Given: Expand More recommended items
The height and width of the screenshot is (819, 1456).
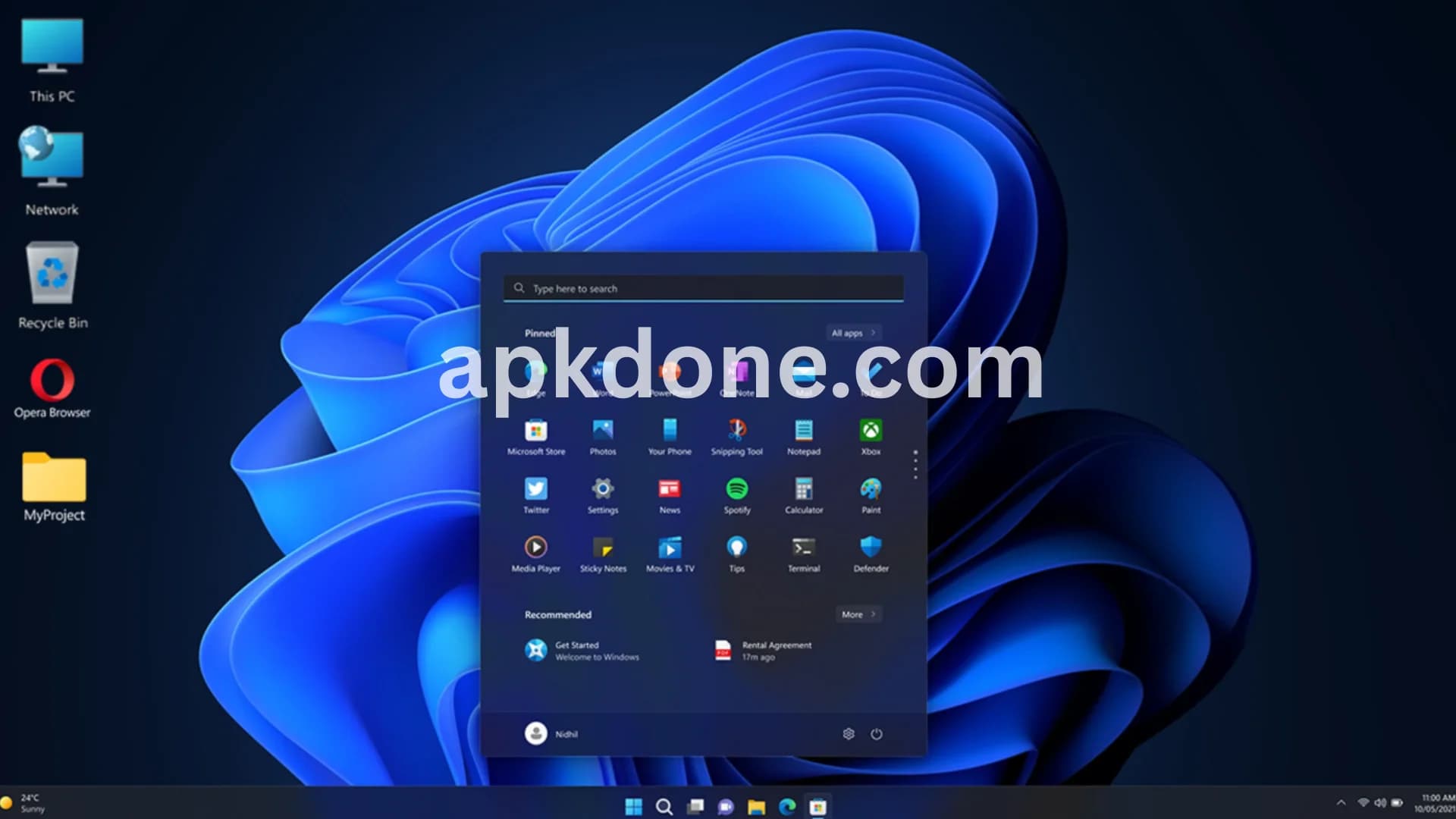Looking at the screenshot, I should click(x=858, y=614).
